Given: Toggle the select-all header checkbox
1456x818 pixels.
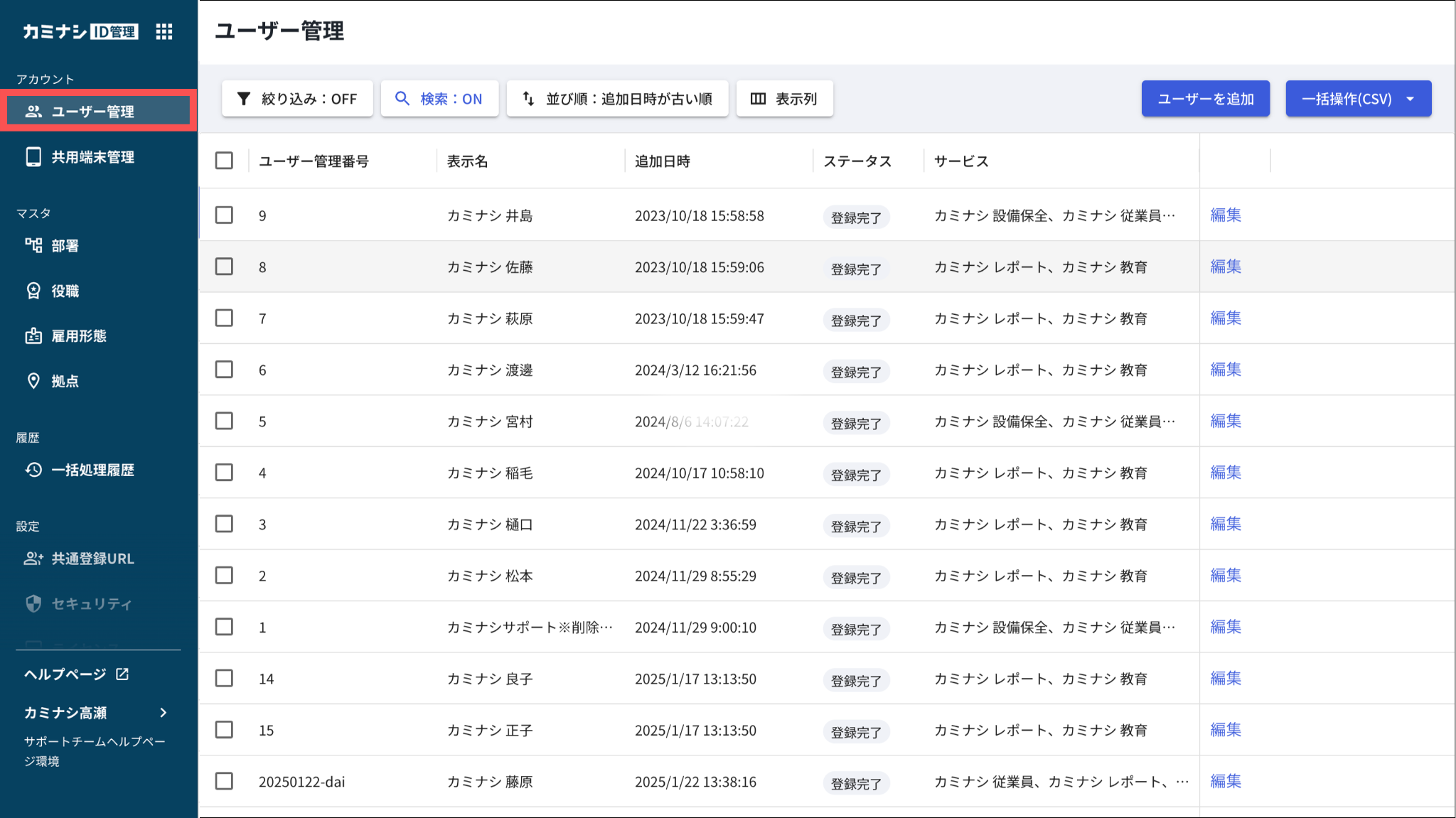Looking at the screenshot, I should click(224, 161).
